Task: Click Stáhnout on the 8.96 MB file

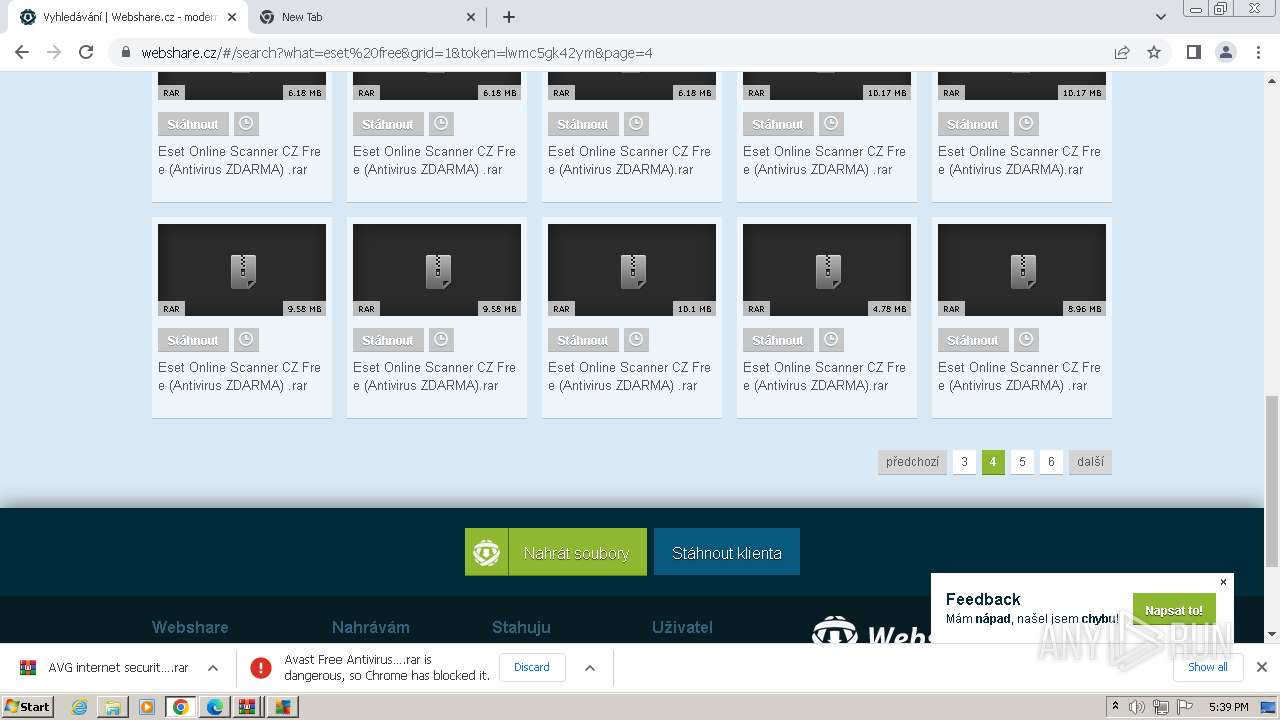Action: 973,340
